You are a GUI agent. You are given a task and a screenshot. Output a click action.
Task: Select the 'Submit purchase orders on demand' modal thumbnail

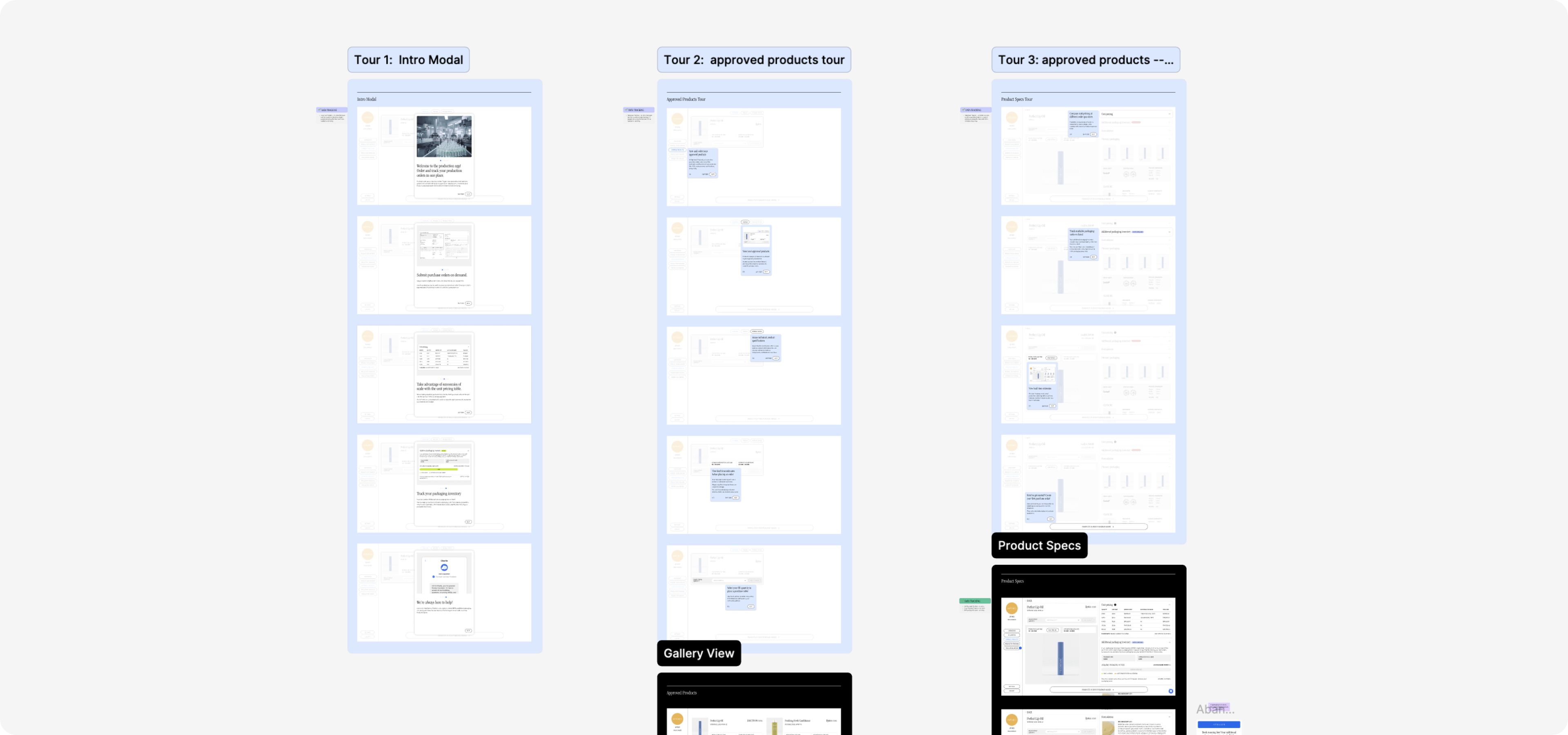point(444,265)
